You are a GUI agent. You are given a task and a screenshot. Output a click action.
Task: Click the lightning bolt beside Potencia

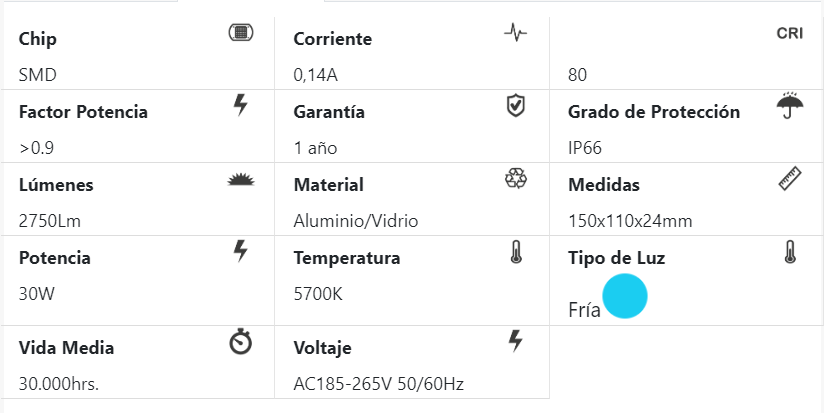[240, 250]
